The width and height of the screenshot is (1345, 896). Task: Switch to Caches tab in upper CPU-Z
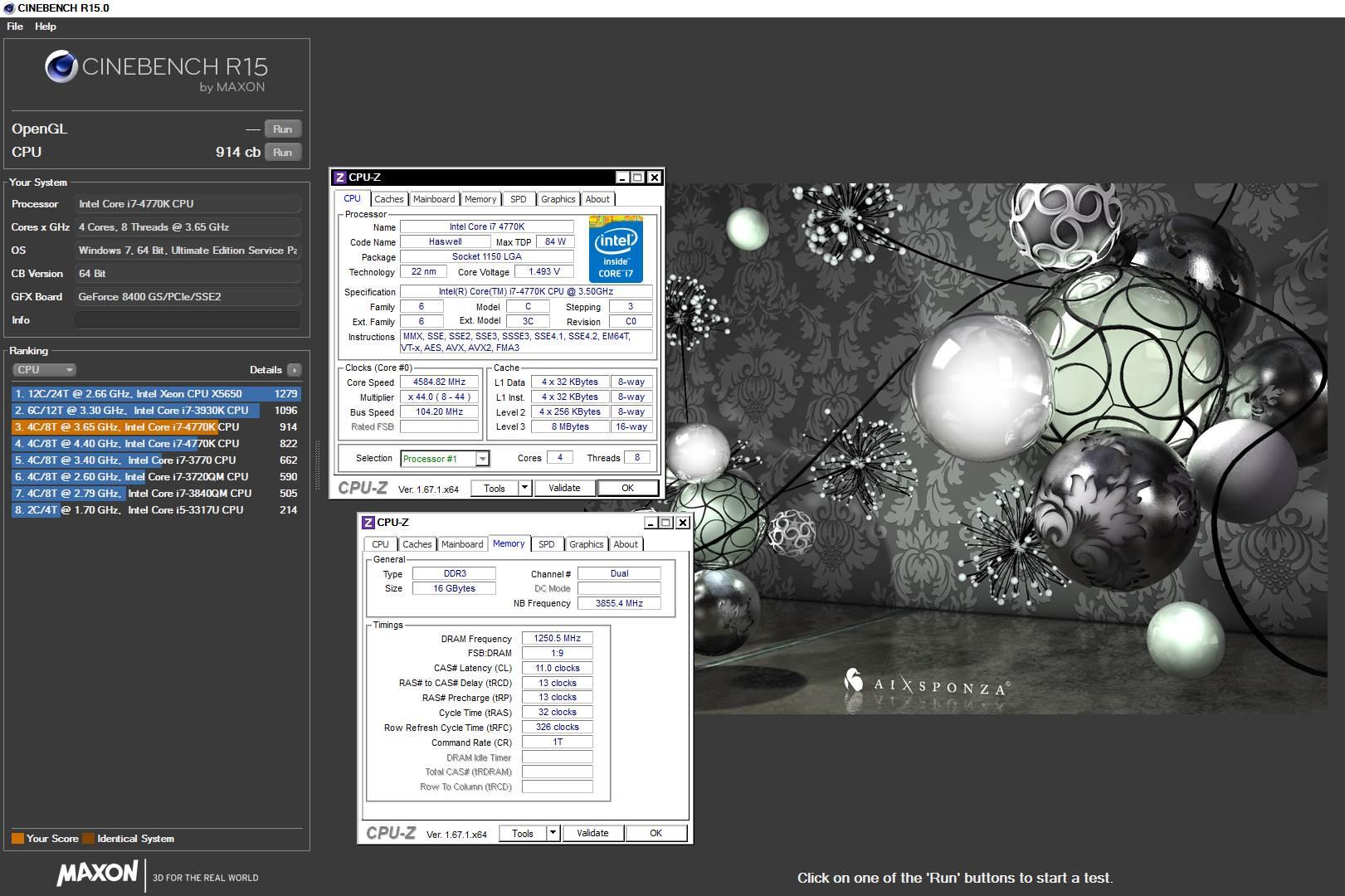[388, 199]
